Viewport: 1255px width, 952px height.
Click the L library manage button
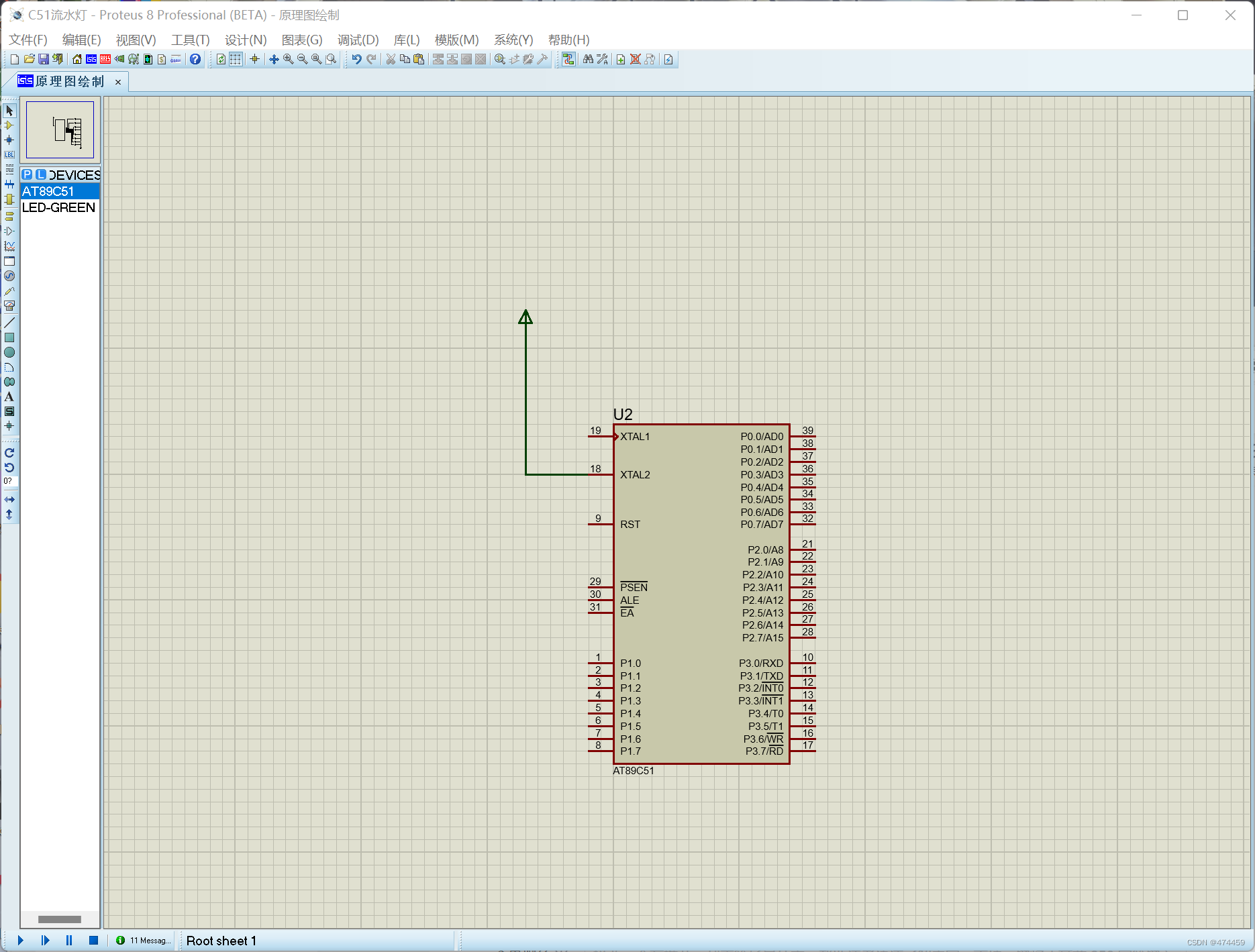click(x=41, y=174)
